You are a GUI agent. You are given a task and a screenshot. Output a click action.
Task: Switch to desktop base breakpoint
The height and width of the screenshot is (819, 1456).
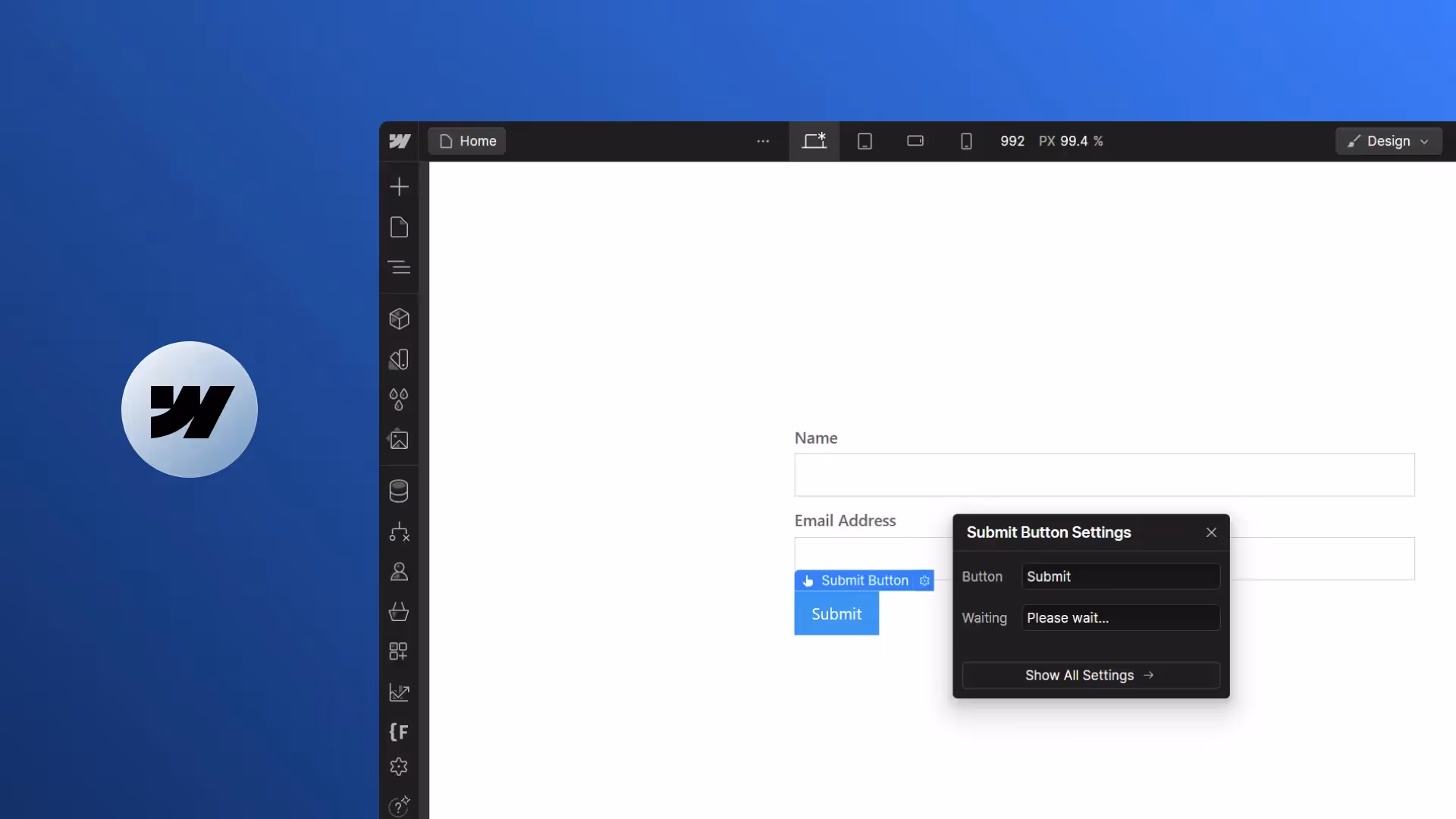(814, 141)
